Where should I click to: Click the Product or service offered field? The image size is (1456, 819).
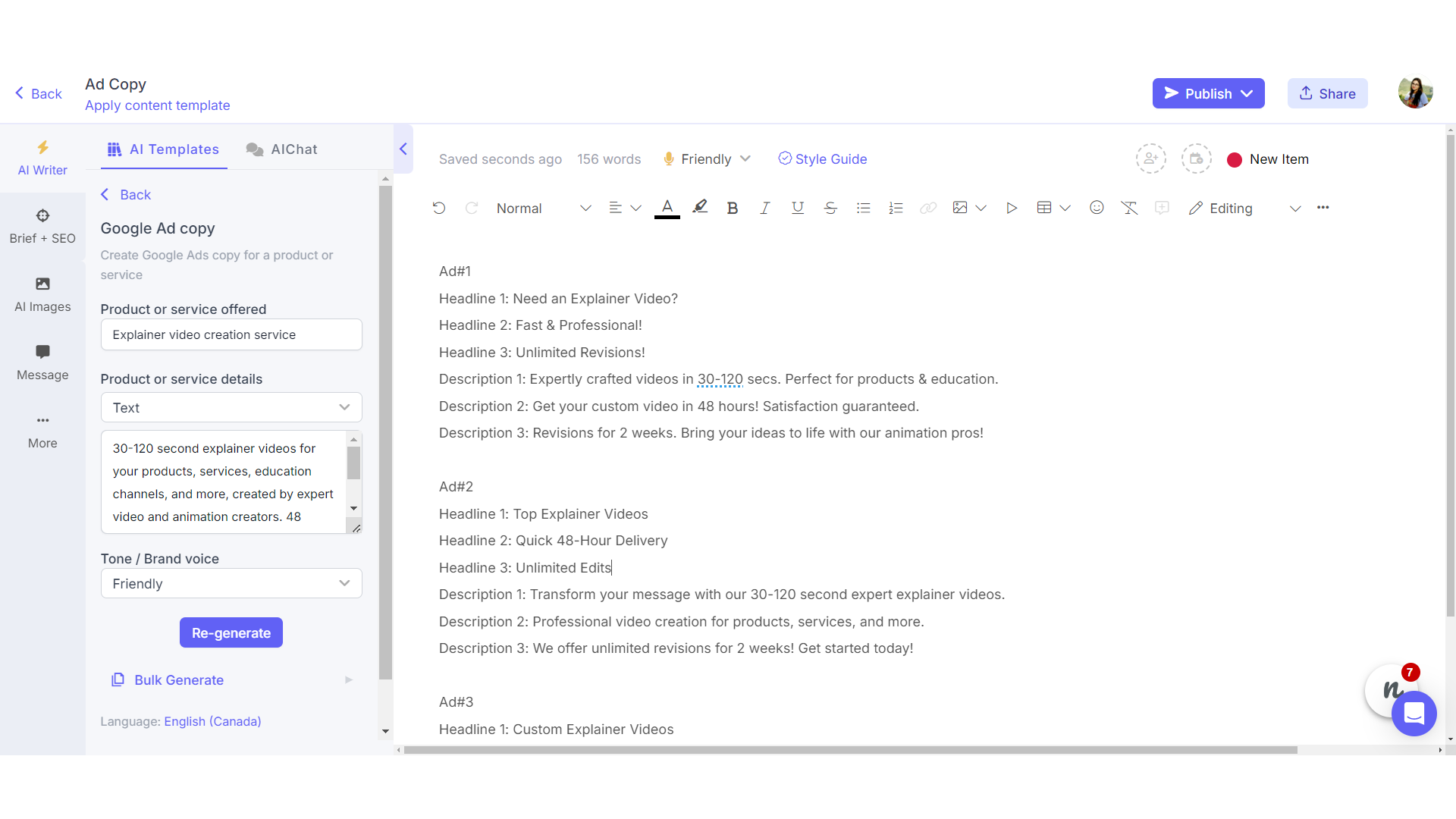coord(231,334)
